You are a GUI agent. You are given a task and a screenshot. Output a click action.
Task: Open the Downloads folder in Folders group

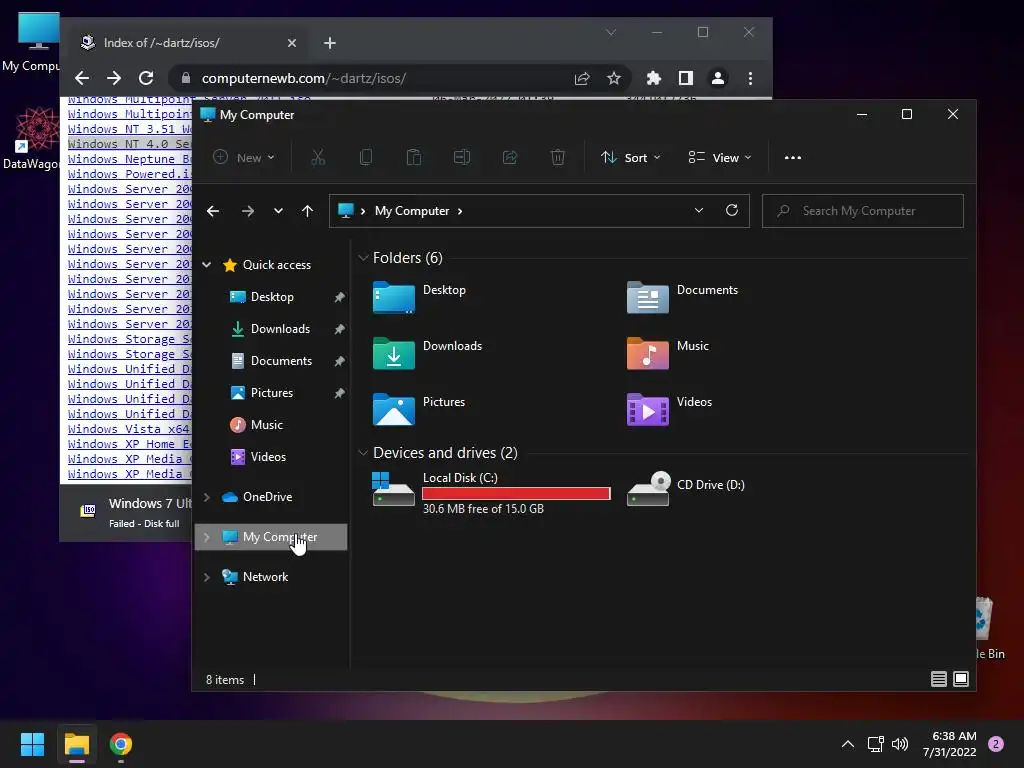point(427,353)
